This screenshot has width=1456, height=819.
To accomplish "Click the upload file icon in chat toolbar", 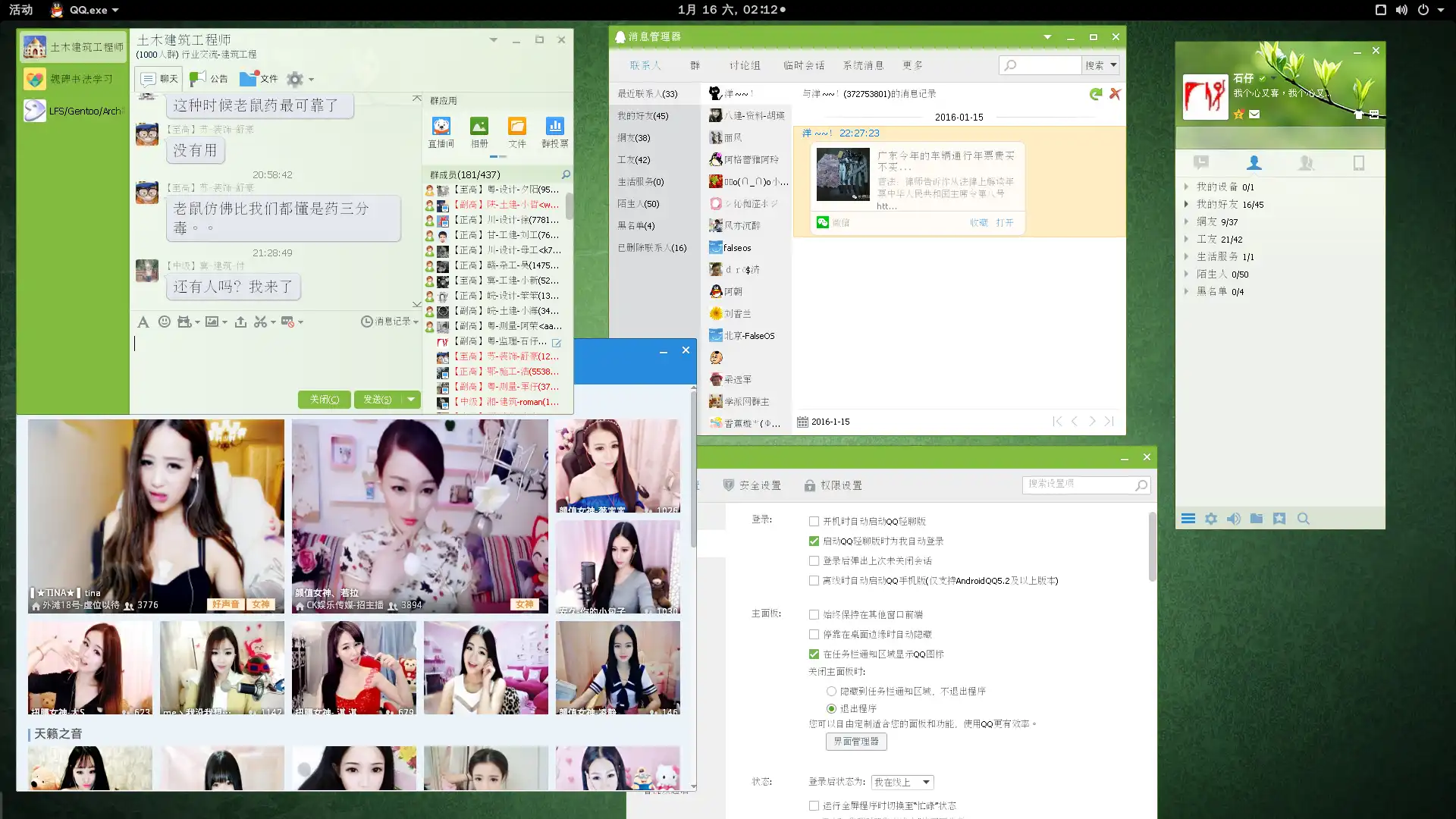I will 240,322.
